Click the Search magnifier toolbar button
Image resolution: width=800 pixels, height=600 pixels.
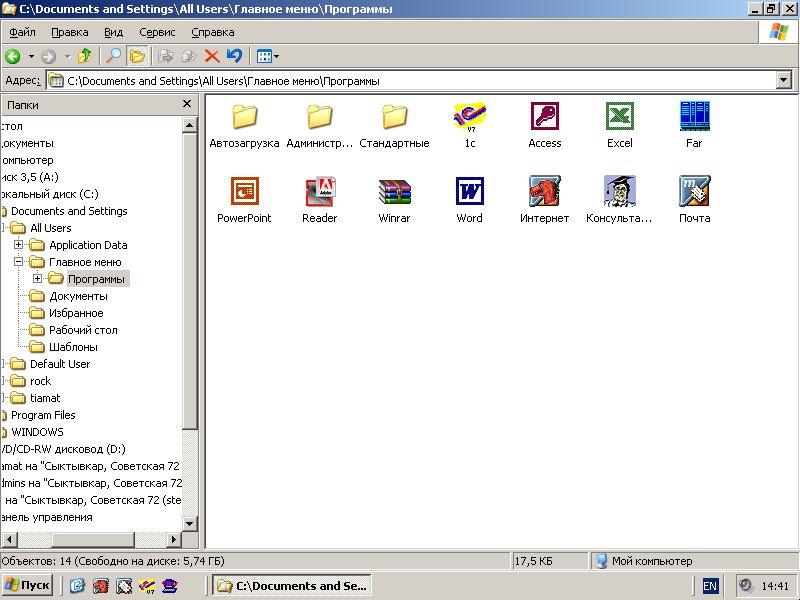point(114,57)
